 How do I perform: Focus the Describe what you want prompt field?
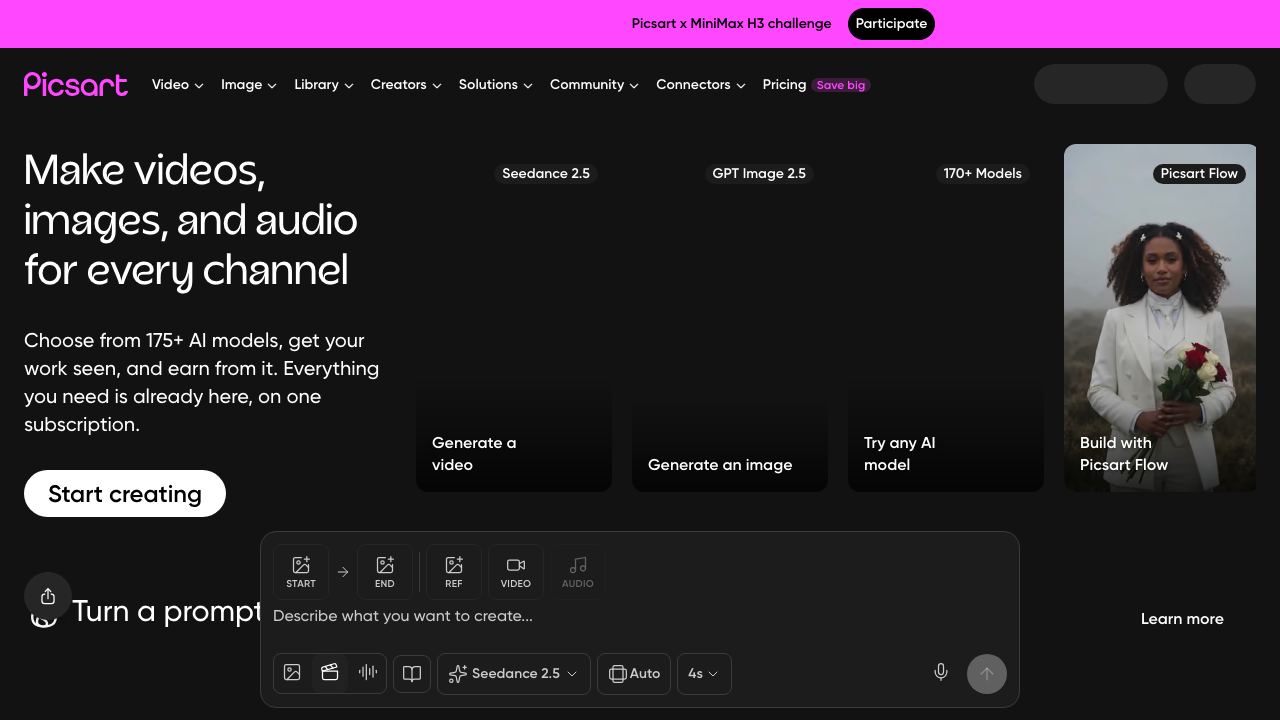[640, 616]
